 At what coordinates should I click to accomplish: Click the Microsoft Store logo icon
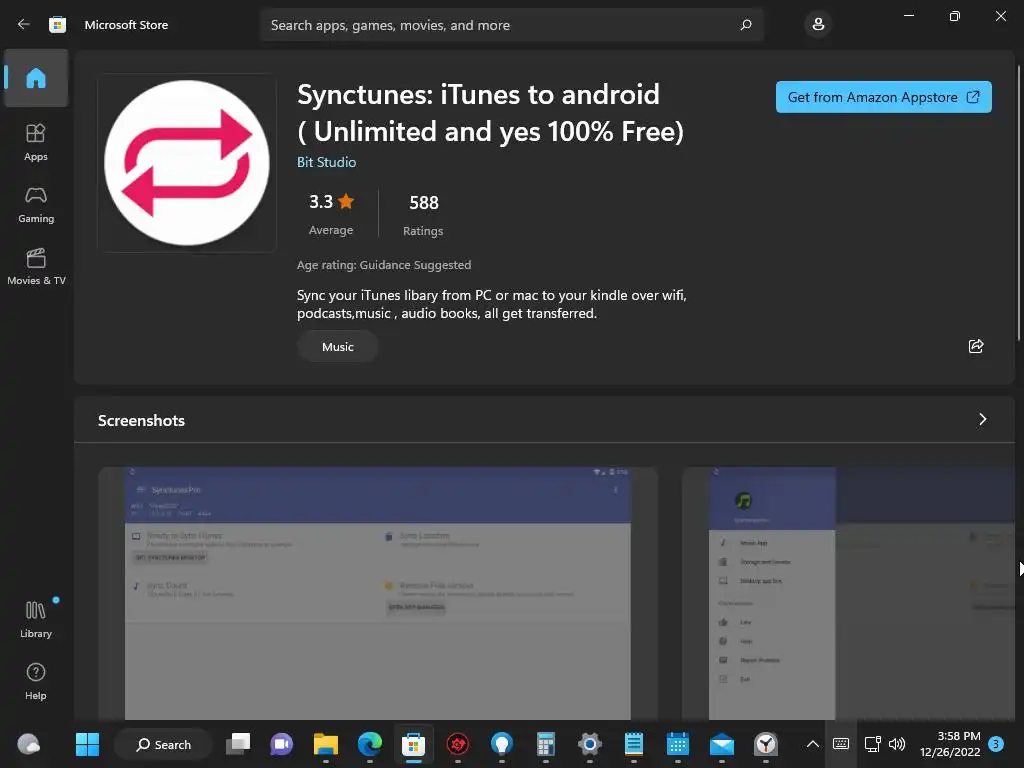pos(57,25)
